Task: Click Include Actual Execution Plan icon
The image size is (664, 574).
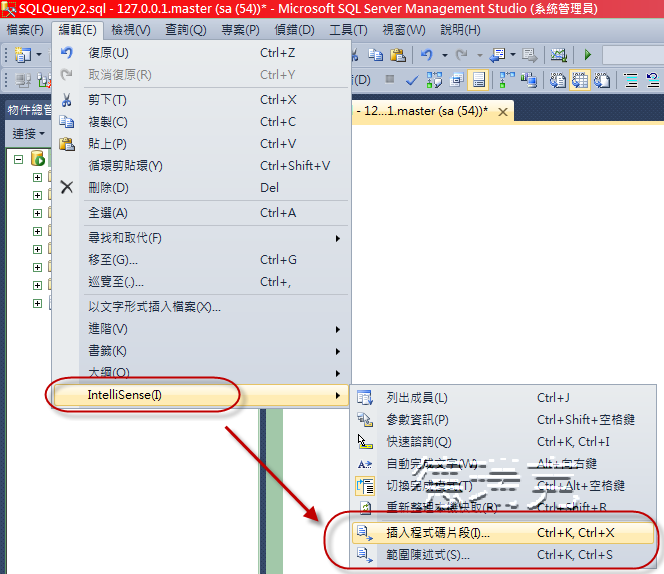Action: point(507,80)
